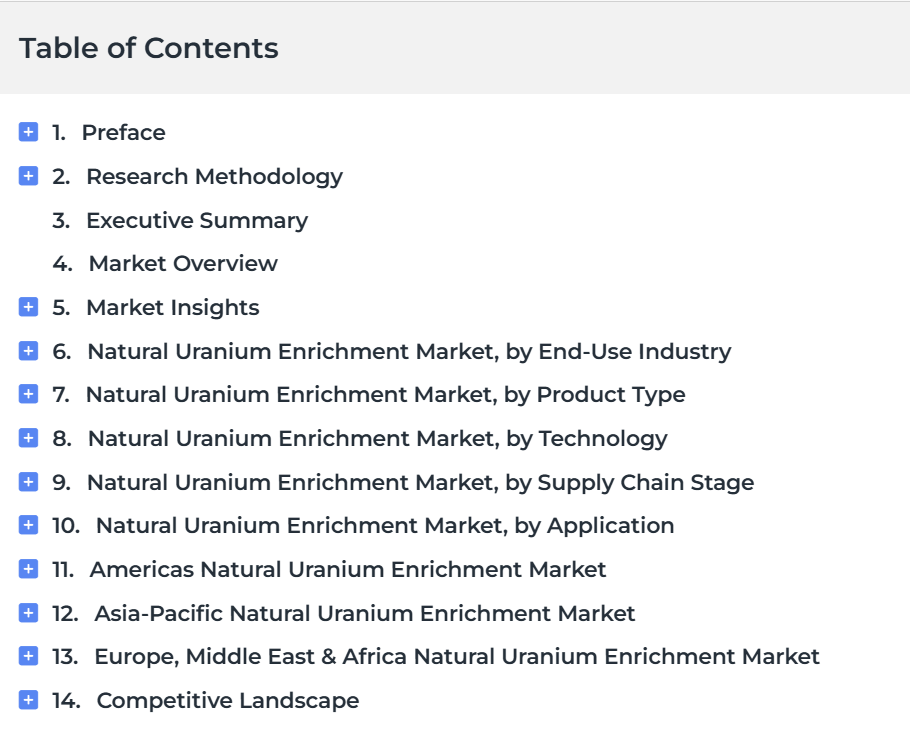
Task: Expand Competitive Landscape plus icon
Action: (x=28, y=700)
